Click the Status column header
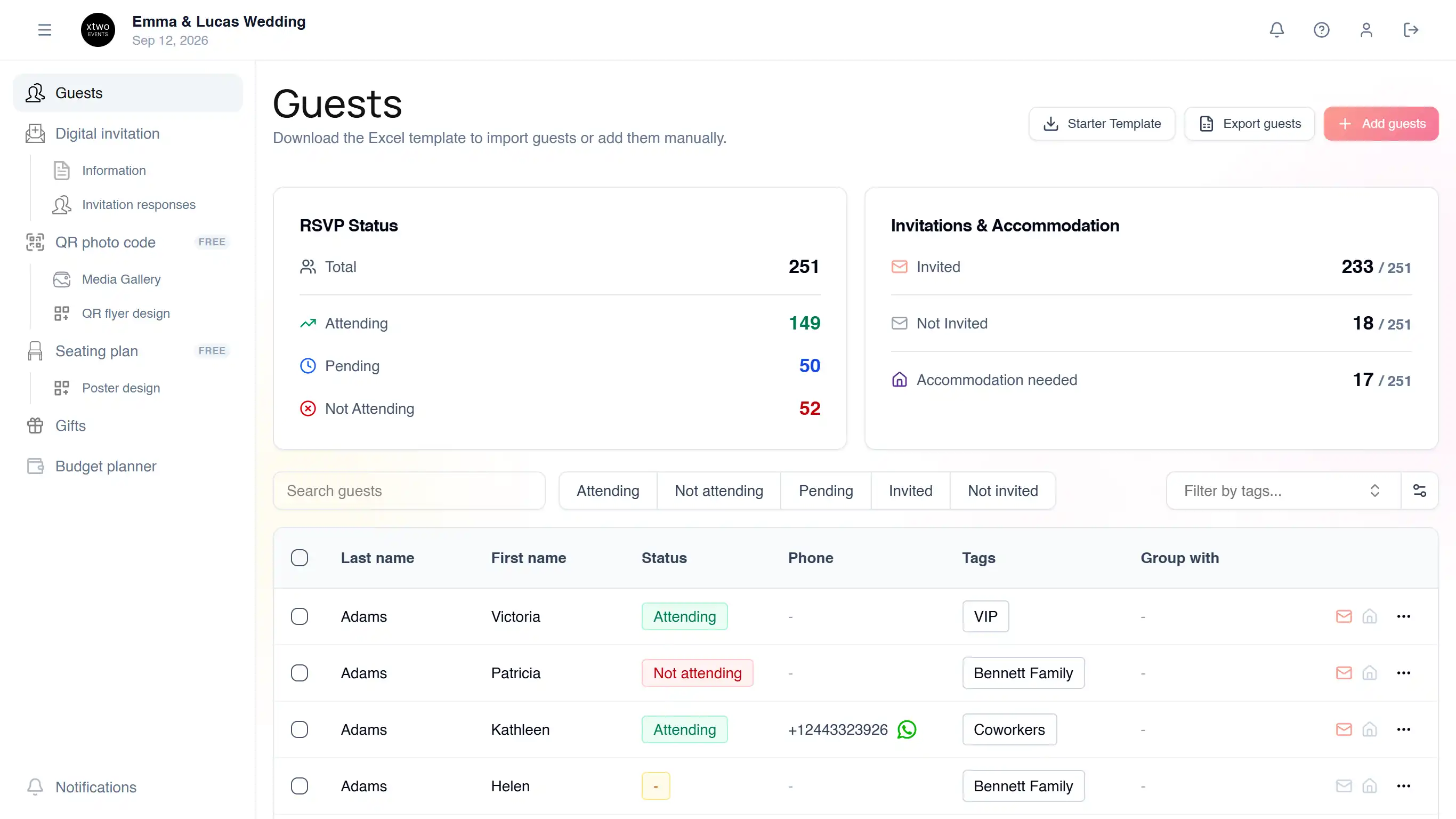1456x819 pixels. coord(664,558)
